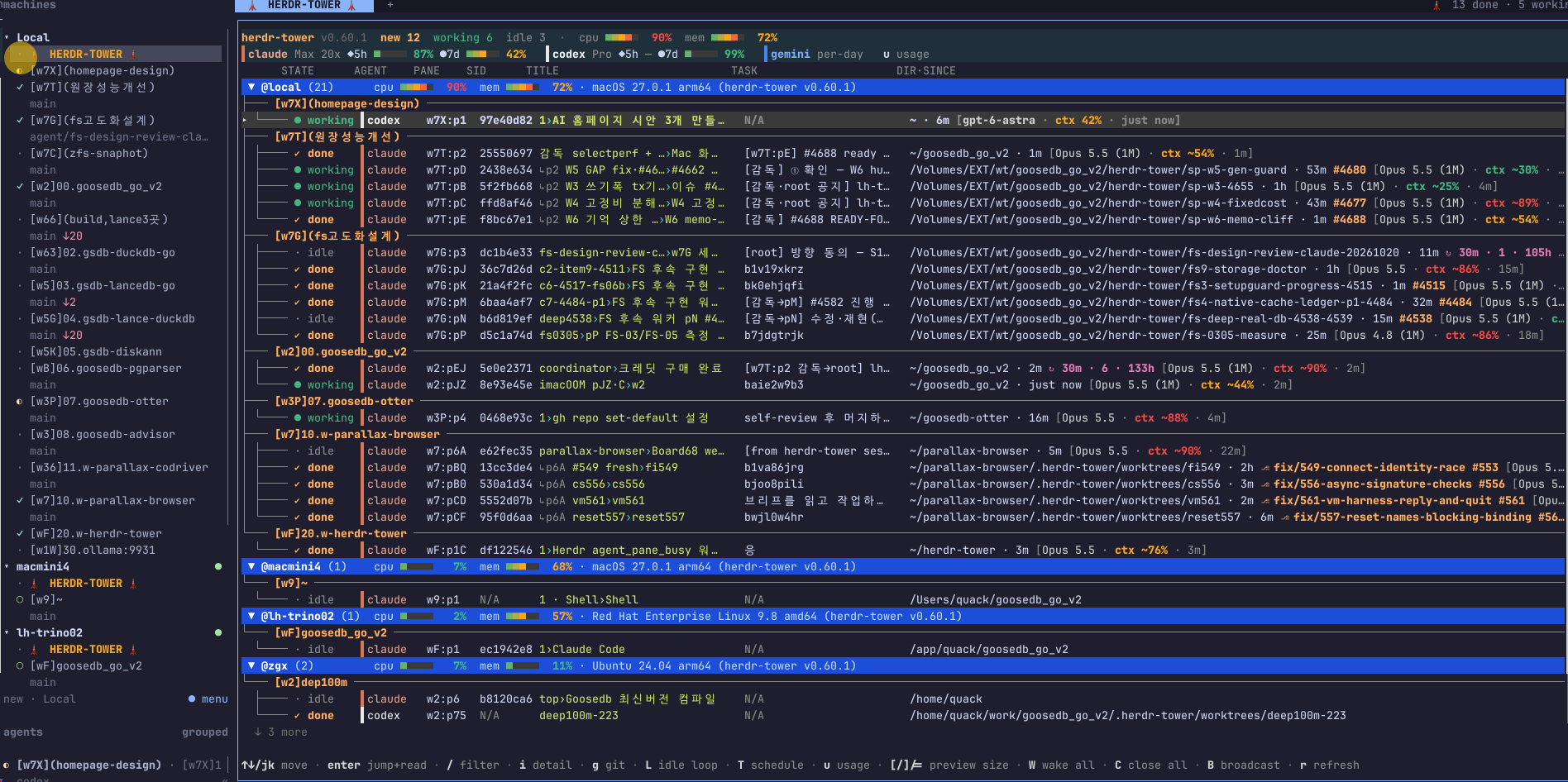Screen dimensions: 1568x782
Task: Click the header mem 72% usage bar
Action: [x=727, y=38]
